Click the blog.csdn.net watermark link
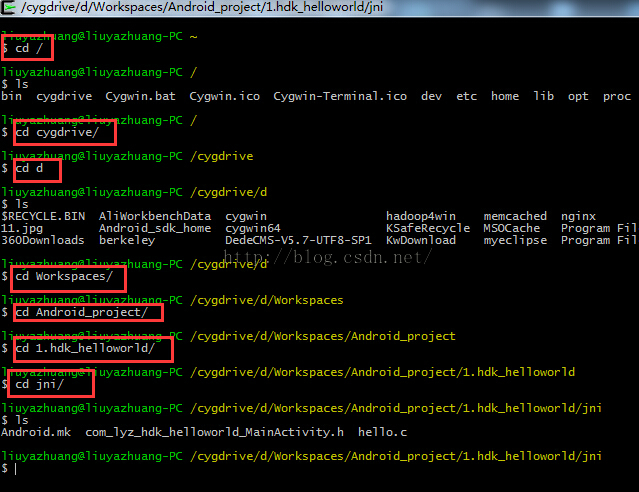Image resolution: width=639 pixels, height=492 pixels. click(x=327, y=257)
